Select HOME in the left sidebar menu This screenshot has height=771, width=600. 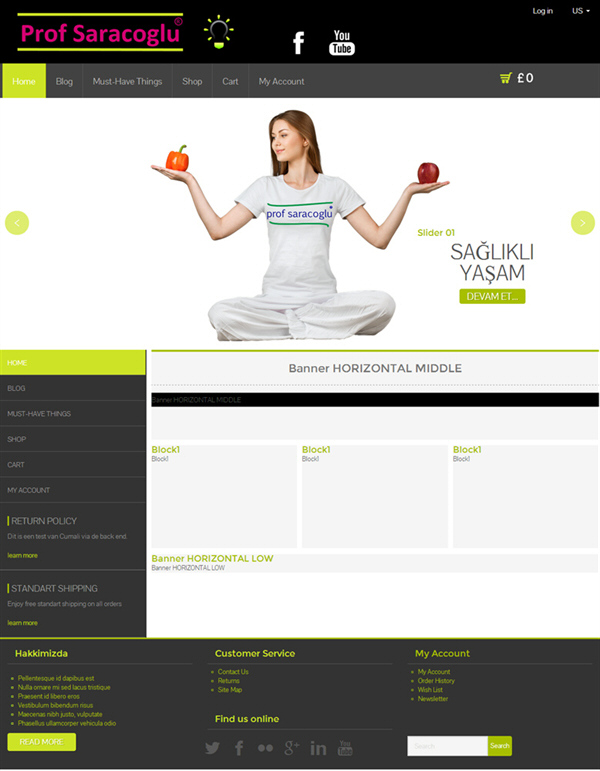73,362
